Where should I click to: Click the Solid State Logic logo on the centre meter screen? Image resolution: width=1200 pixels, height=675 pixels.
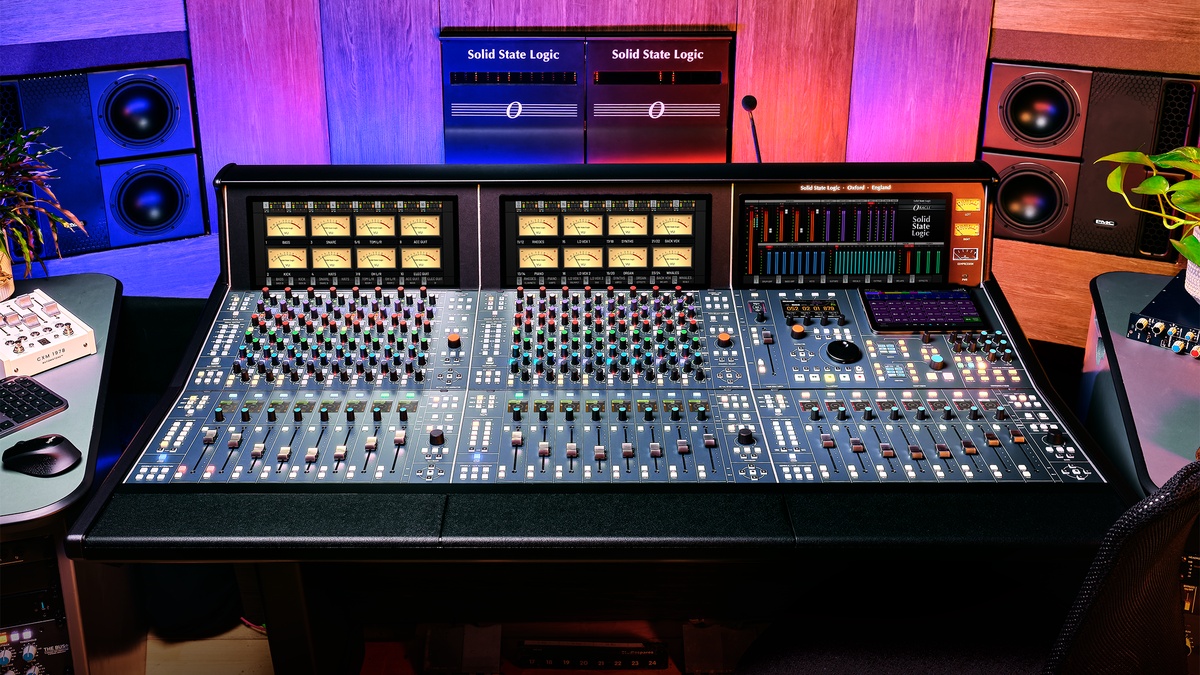(x=921, y=224)
